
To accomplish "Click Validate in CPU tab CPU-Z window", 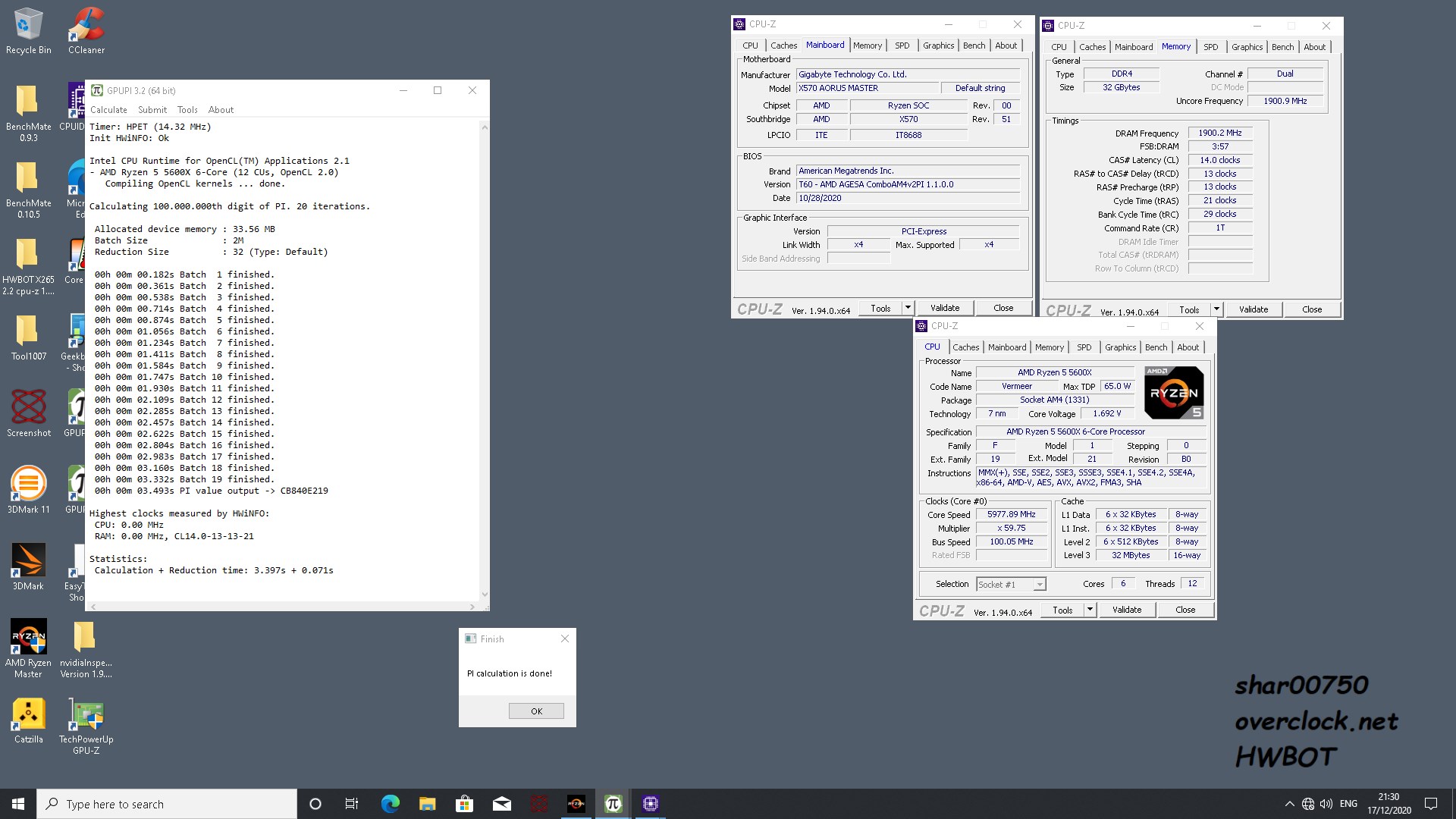I will coord(1127,610).
